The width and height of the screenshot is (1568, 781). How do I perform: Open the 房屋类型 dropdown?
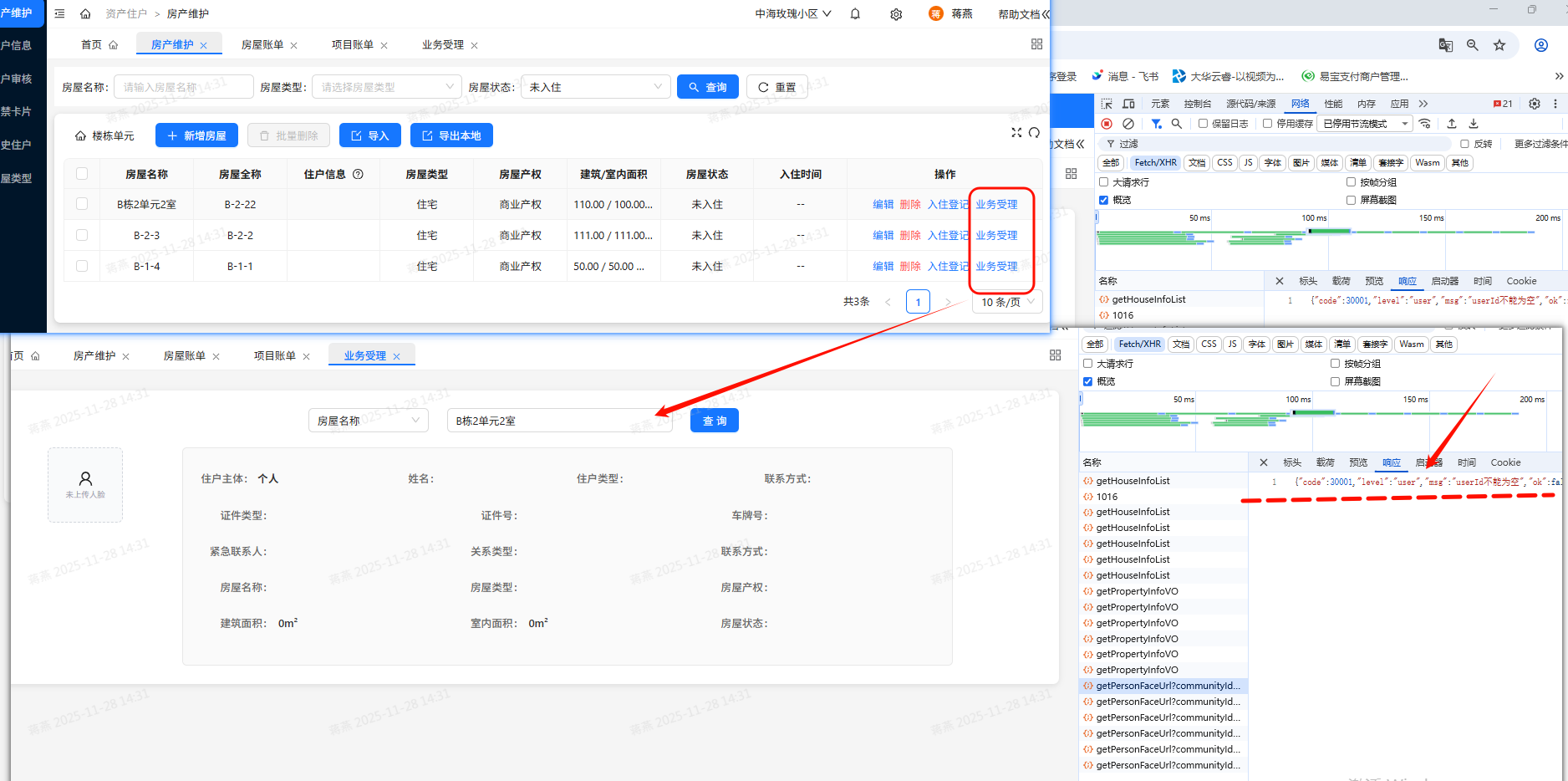(x=386, y=87)
